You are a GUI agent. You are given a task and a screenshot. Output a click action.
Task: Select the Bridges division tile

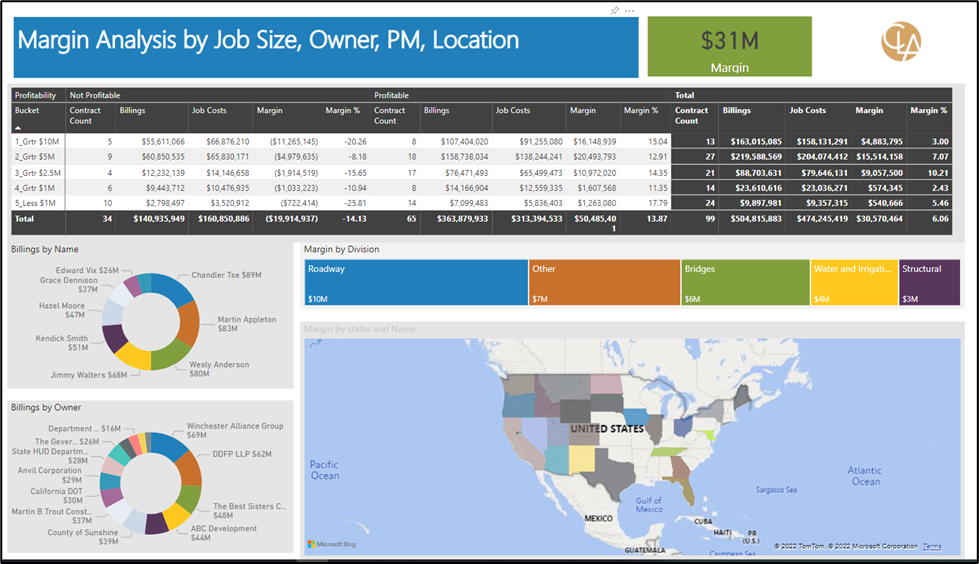(744, 282)
